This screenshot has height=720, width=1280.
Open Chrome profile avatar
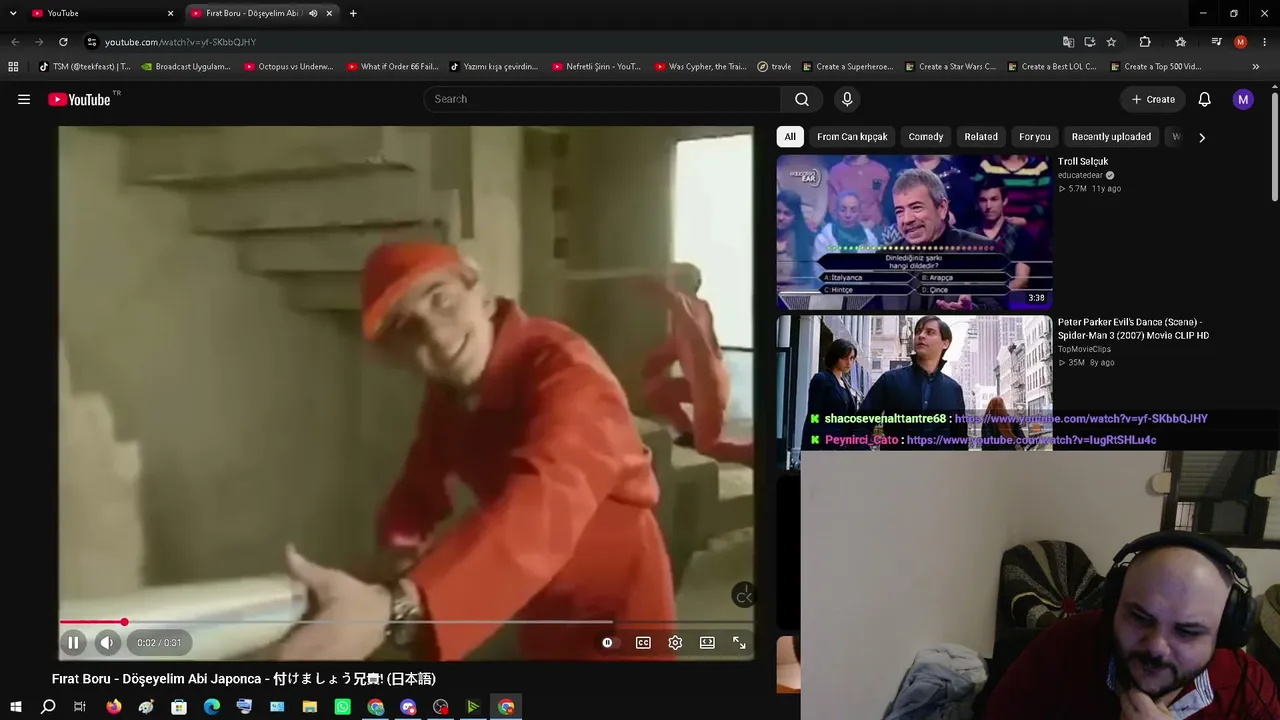[1241, 42]
